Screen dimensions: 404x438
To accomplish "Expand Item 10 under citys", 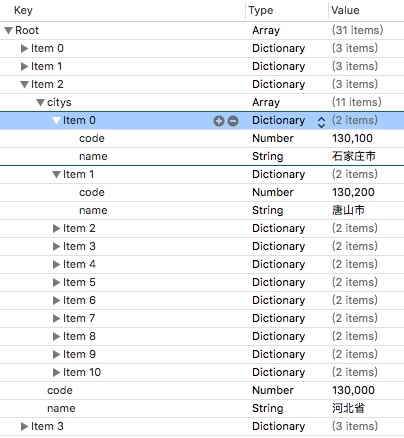I will [x=56, y=372].
